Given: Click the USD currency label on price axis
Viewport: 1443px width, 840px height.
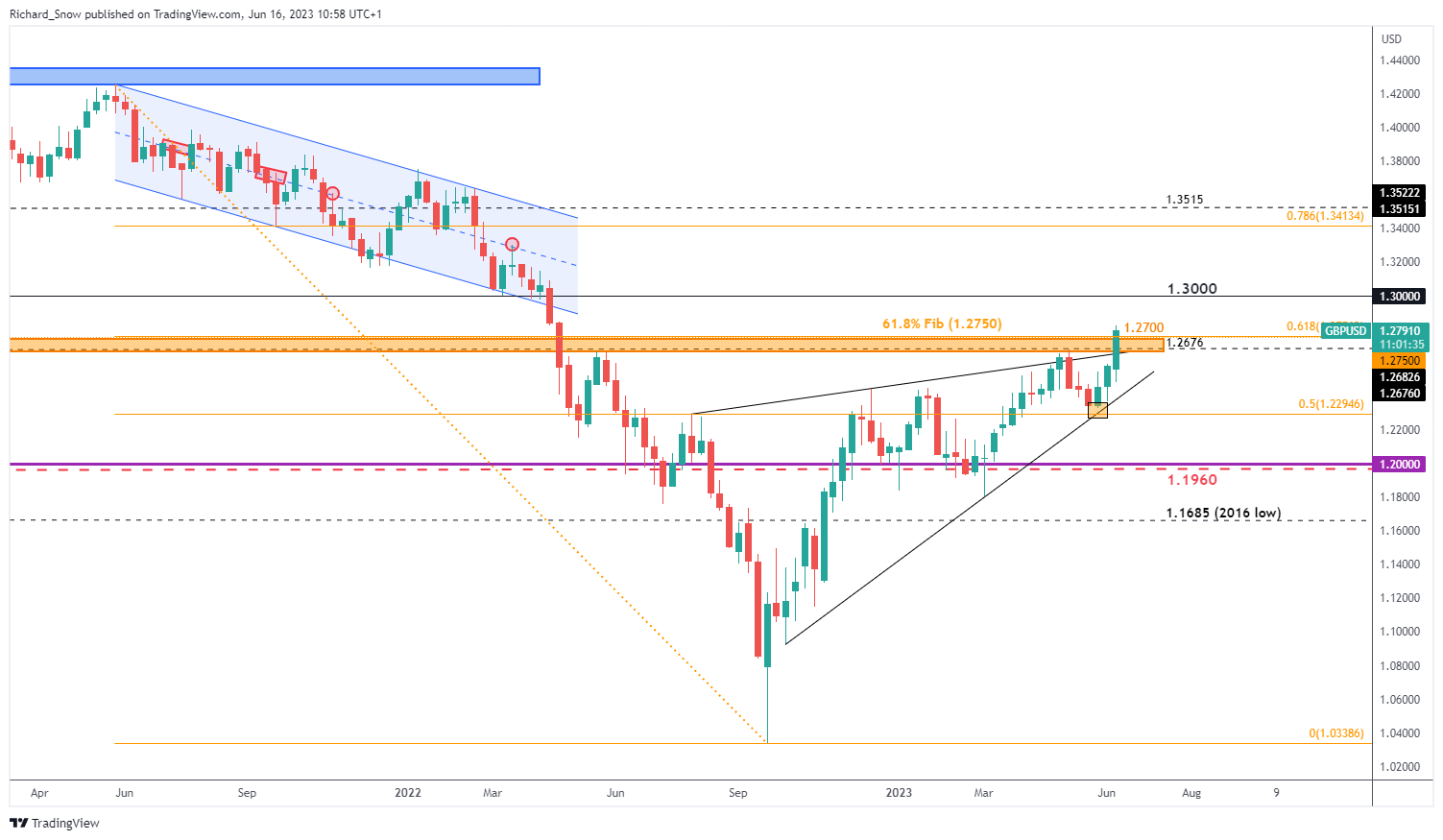Looking at the screenshot, I should pyautogui.click(x=1390, y=39).
